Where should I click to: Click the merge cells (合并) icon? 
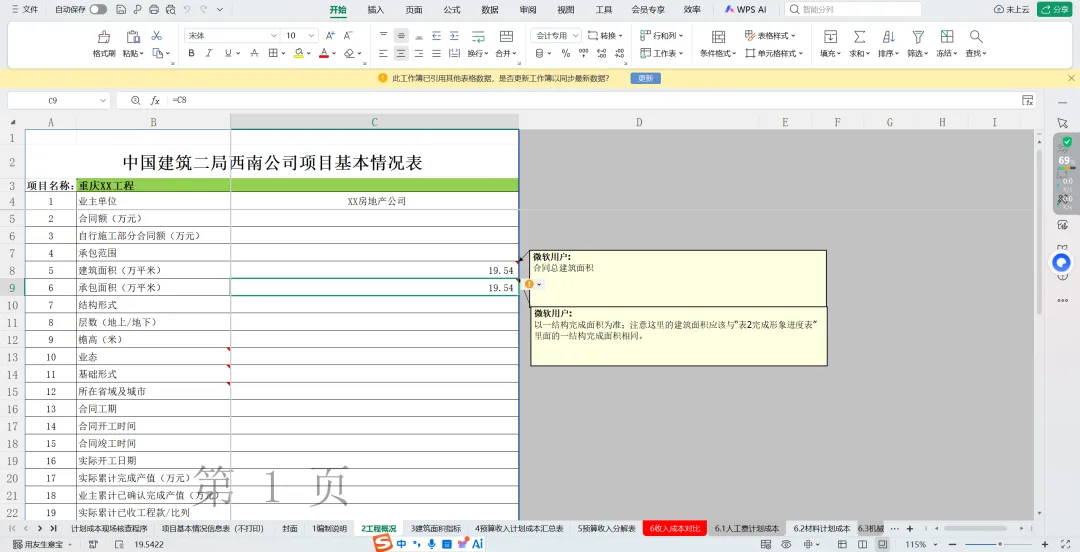506,37
